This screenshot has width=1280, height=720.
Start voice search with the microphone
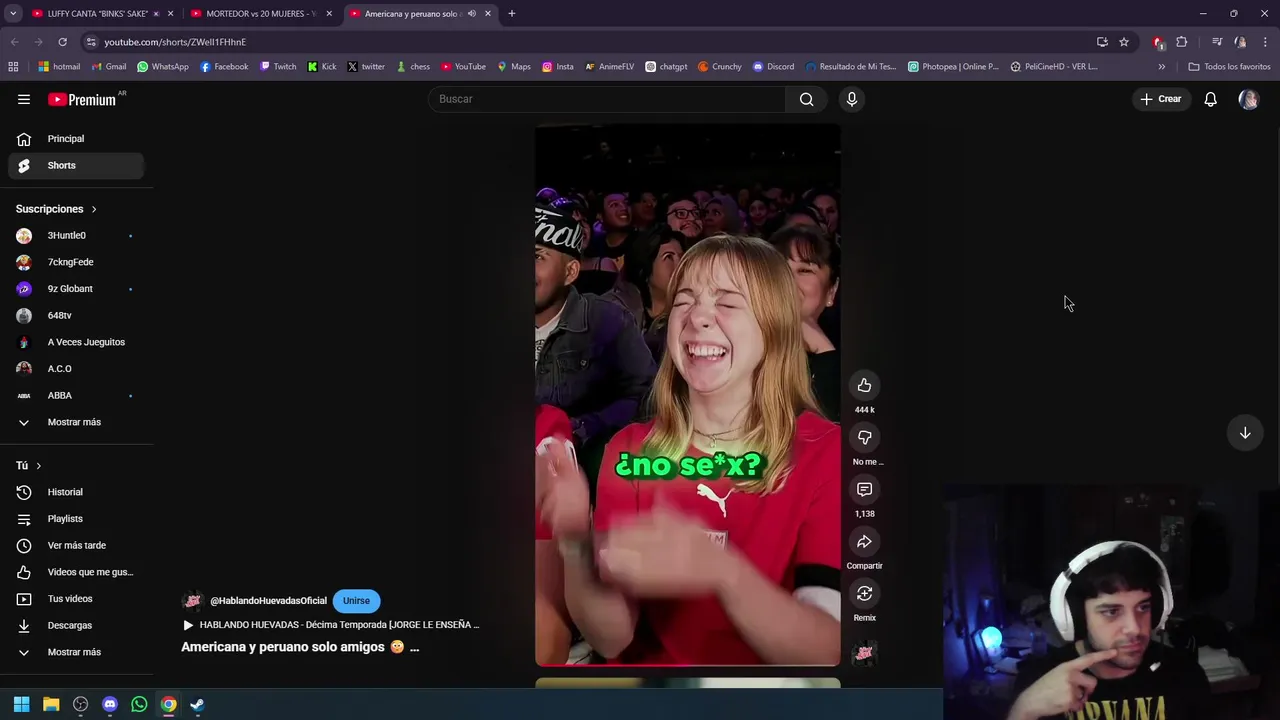(x=852, y=99)
